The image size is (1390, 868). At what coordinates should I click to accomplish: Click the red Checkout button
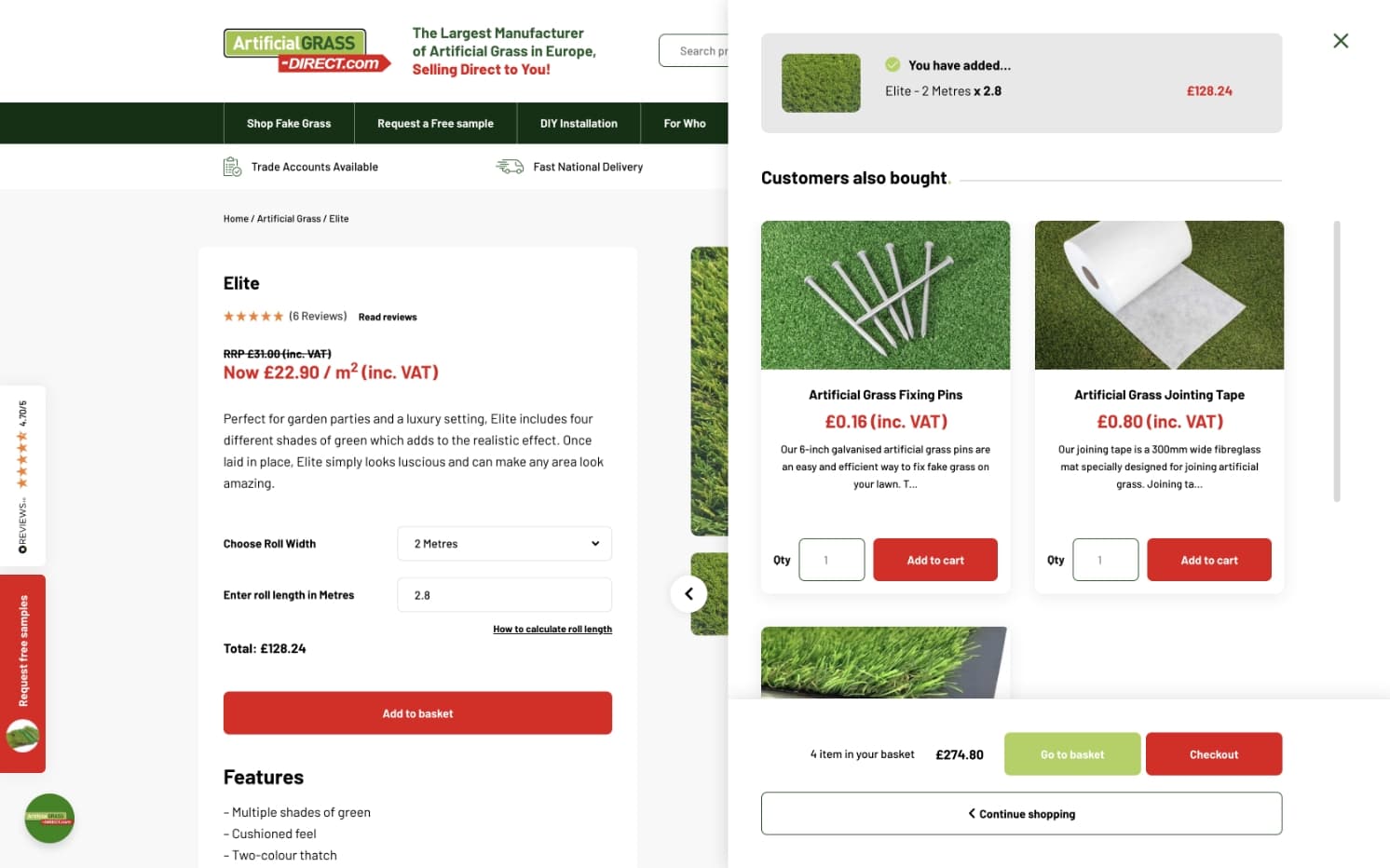pyautogui.click(x=1214, y=754)
